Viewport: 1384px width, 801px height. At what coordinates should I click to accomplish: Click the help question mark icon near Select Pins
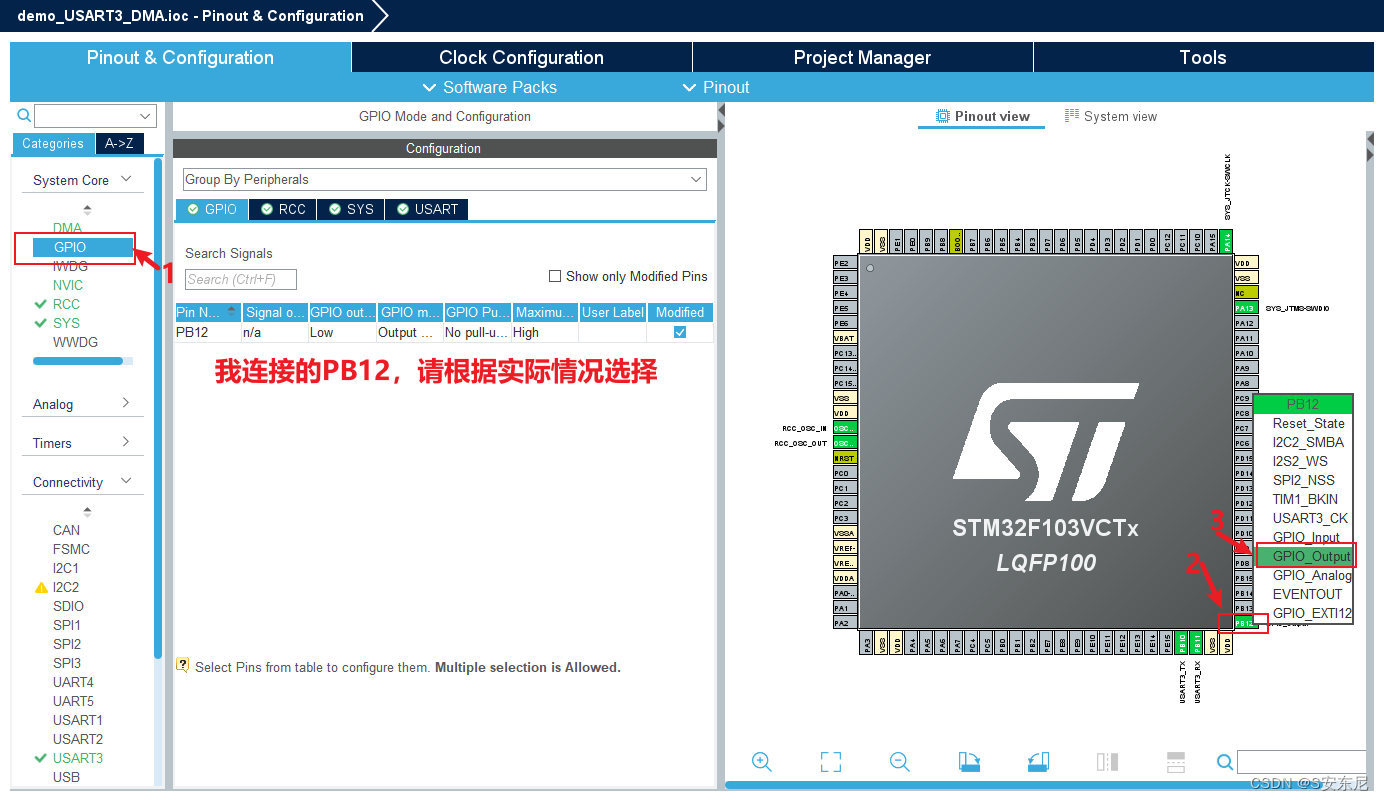pyautogui.click(x=183, y=666)
